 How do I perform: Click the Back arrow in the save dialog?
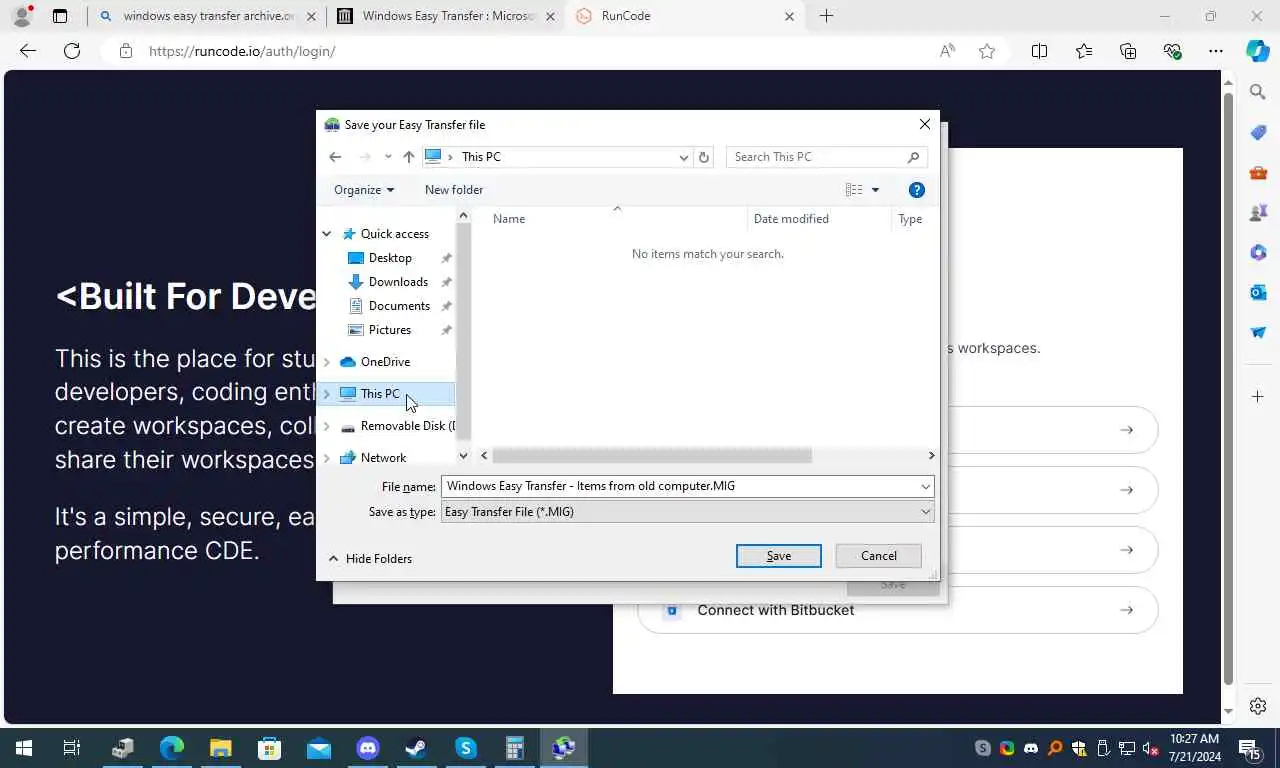pyautogui.click(x=335, y=157)
